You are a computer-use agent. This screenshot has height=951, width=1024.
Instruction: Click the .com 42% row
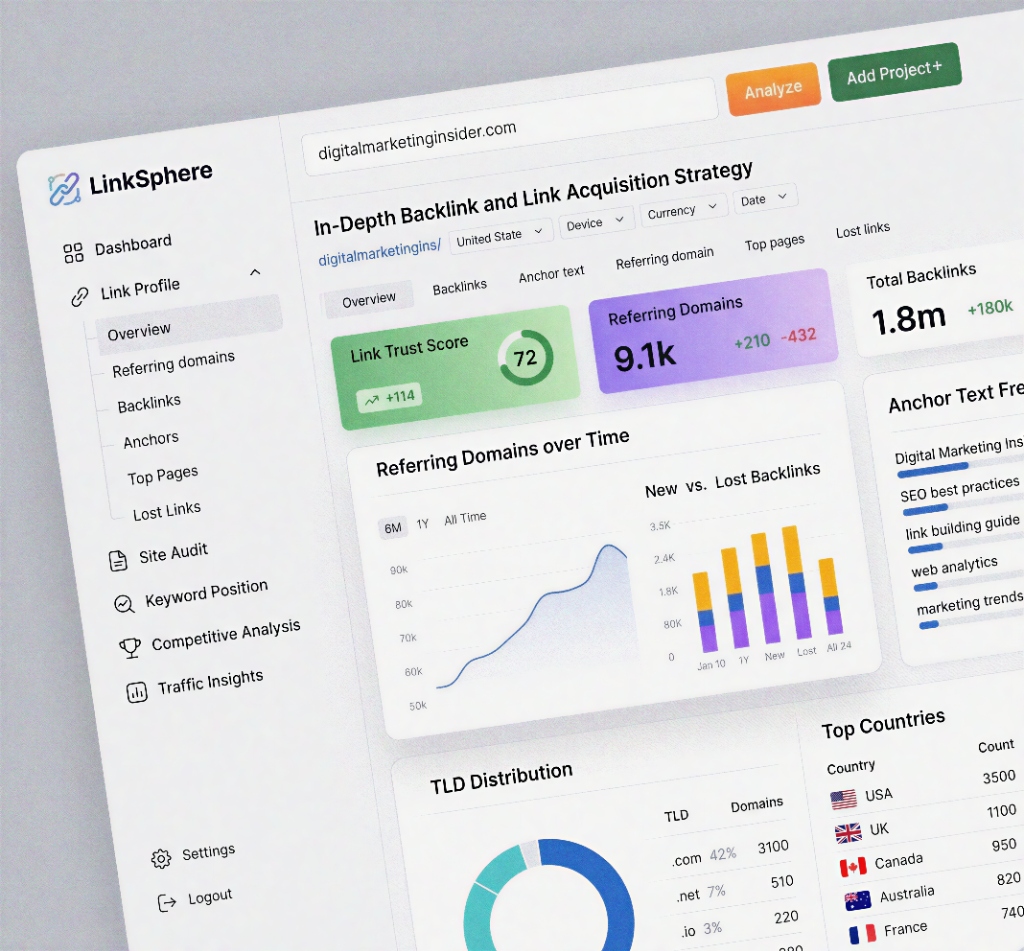click(x=730, y=851)
